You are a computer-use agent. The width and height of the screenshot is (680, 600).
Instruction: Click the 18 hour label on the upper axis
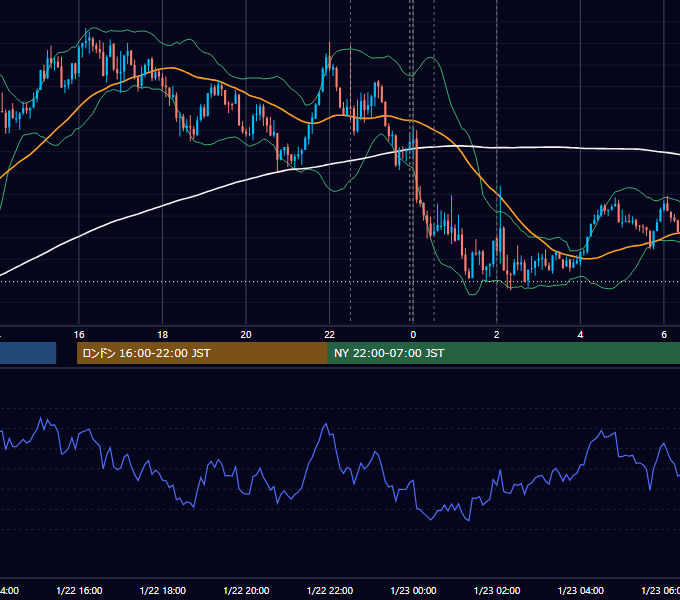[163, 335]
